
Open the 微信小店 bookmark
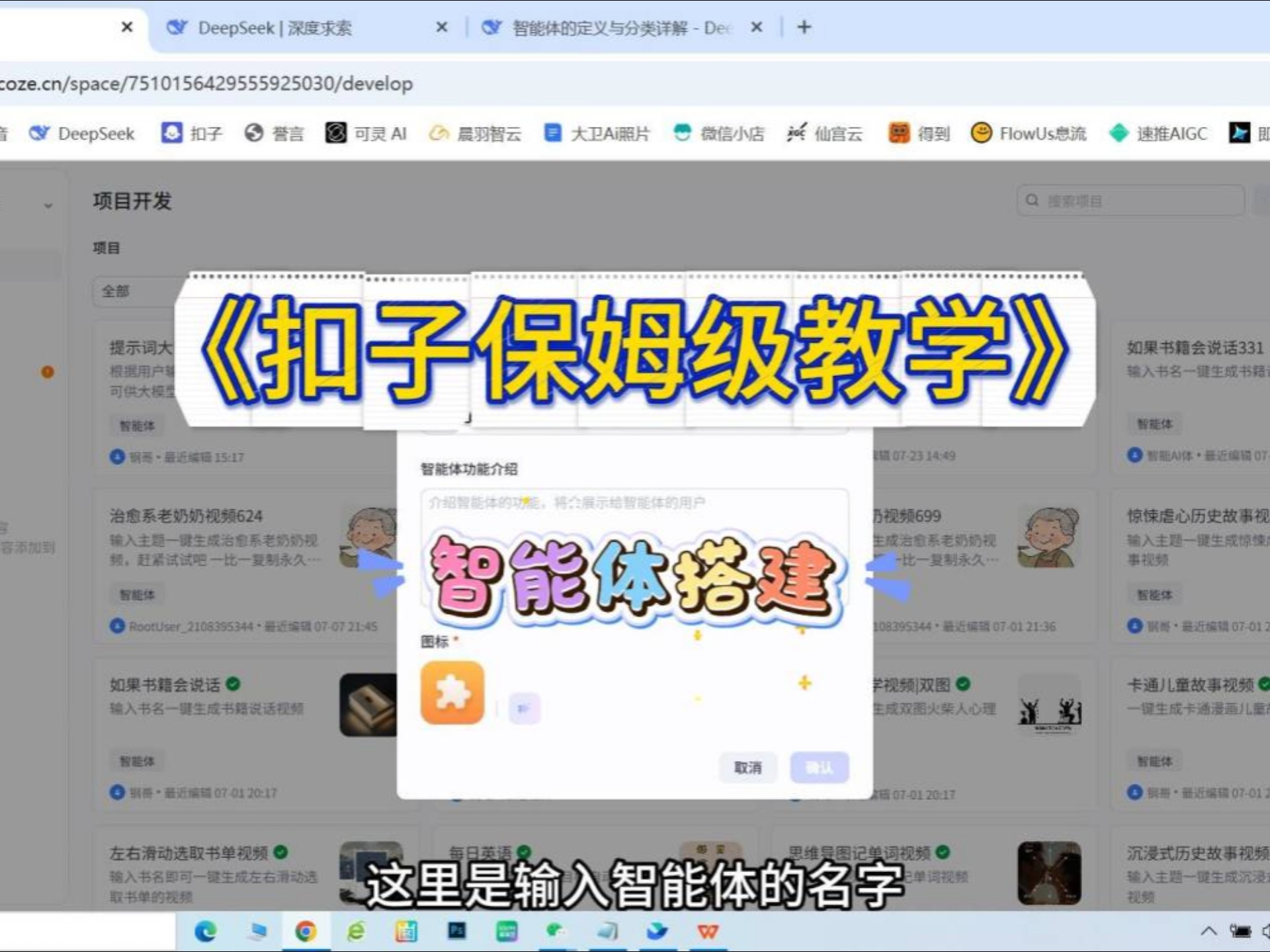[718, 134]
